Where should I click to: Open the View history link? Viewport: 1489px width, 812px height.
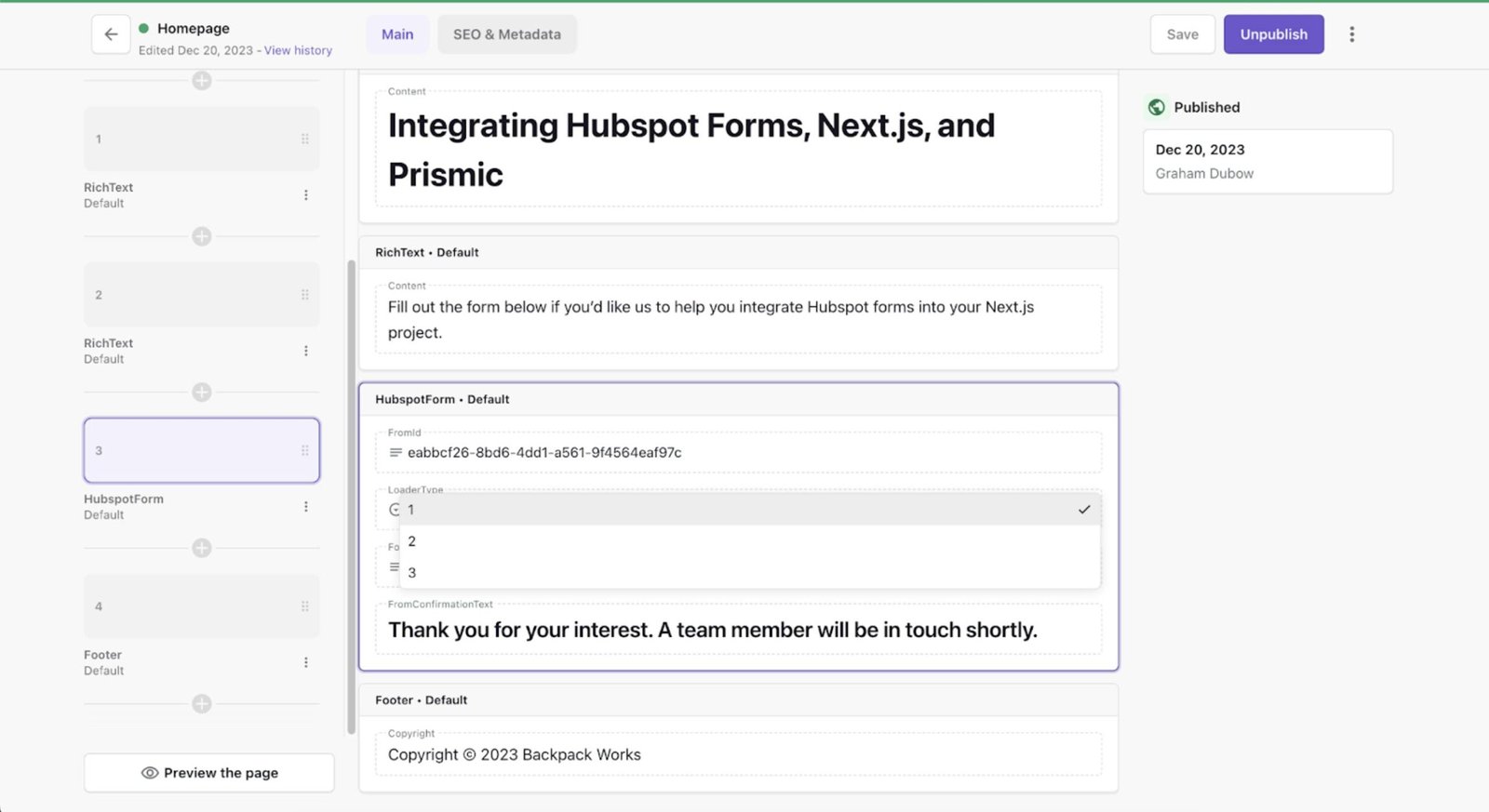click(x=298, y=50)
